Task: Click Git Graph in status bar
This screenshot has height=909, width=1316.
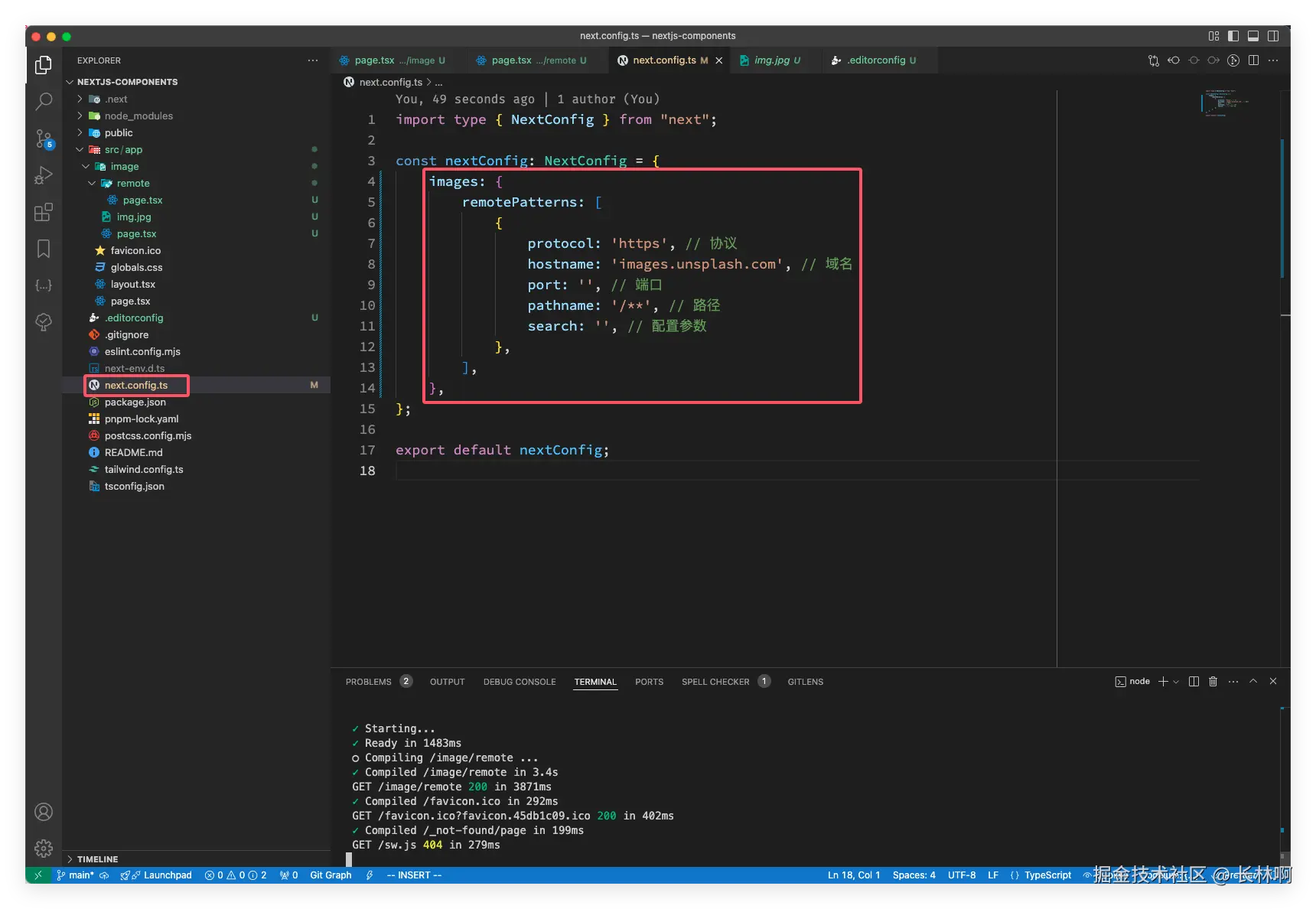Action: [331, 875]
